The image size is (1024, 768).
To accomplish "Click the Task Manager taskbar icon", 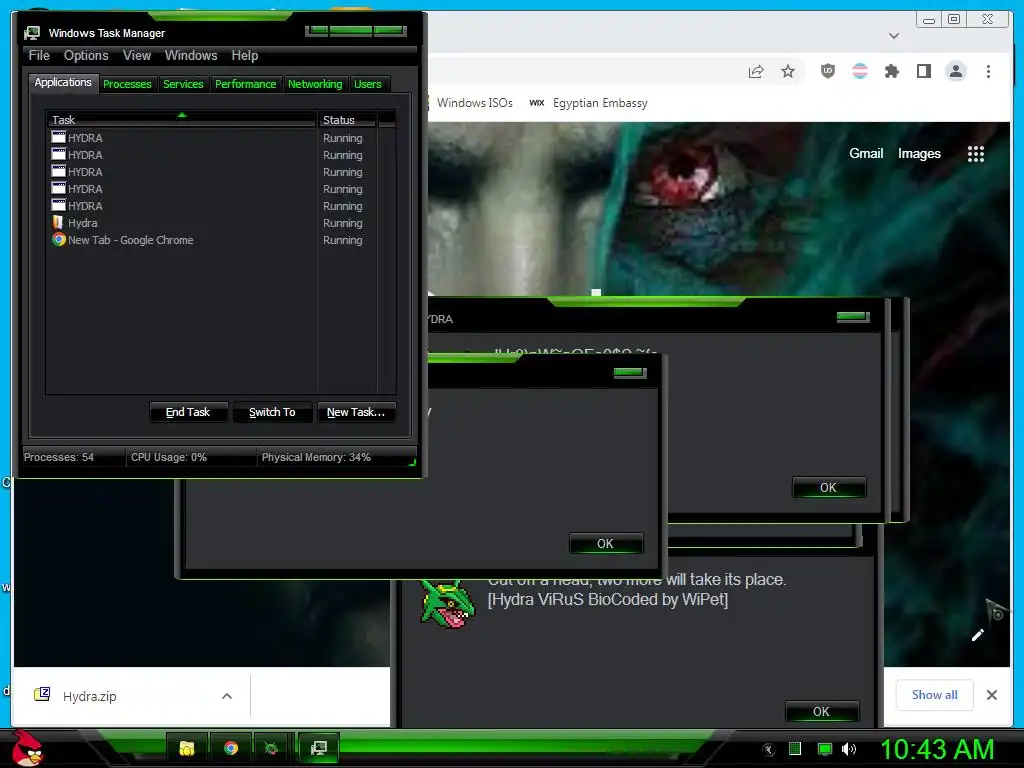I will (318, 748).
